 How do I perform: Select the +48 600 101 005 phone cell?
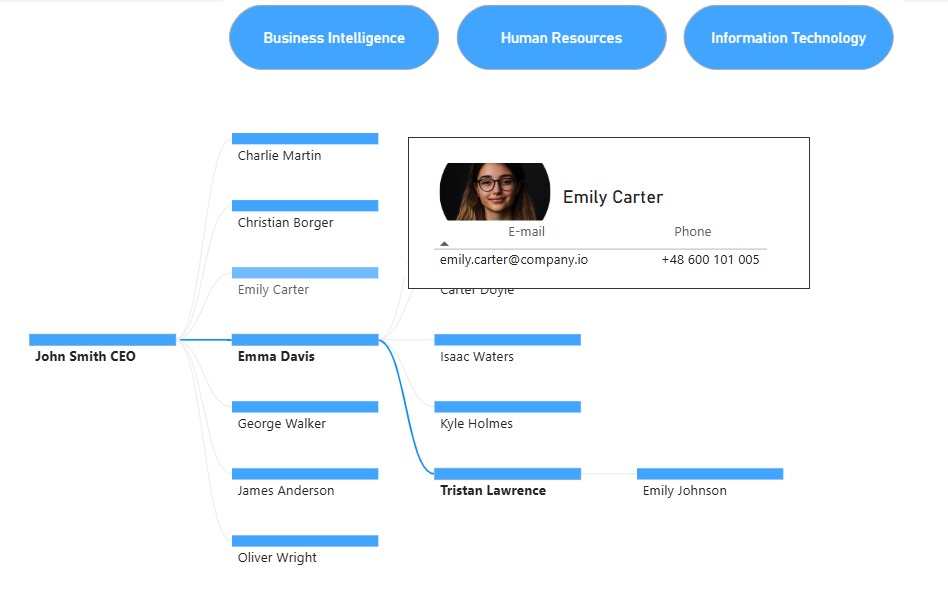click(x=710, y=260)
